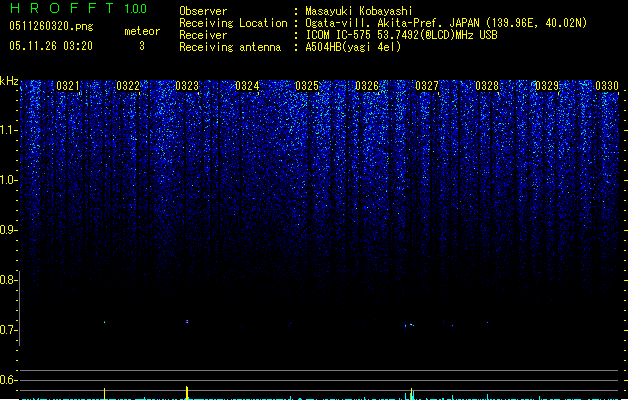Click the HROFFT 1.0.0 title text
Viewport: 629px width, 400px height.
coord(78,8)
